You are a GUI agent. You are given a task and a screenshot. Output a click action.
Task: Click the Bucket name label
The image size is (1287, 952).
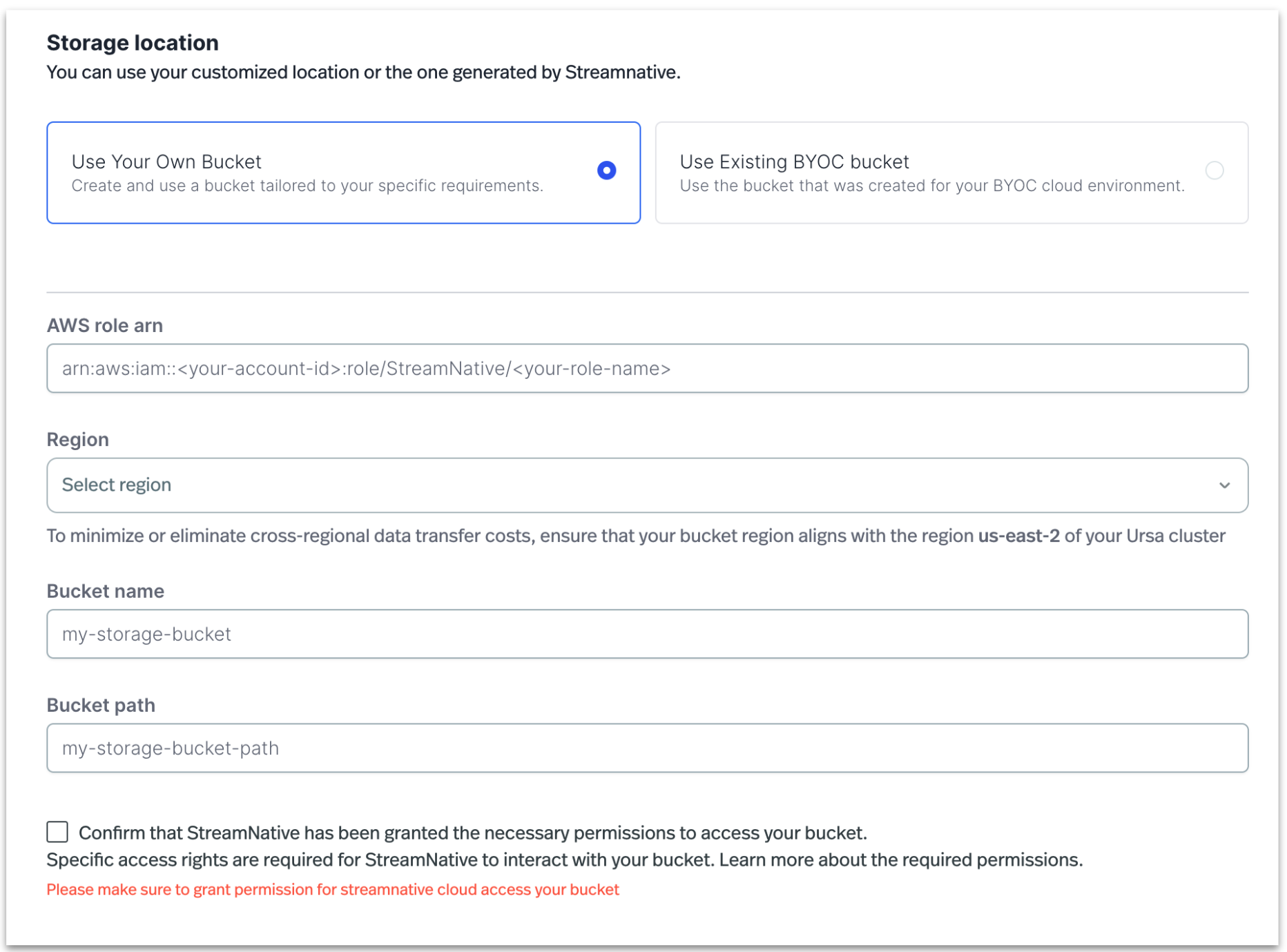tap(105, 591)
